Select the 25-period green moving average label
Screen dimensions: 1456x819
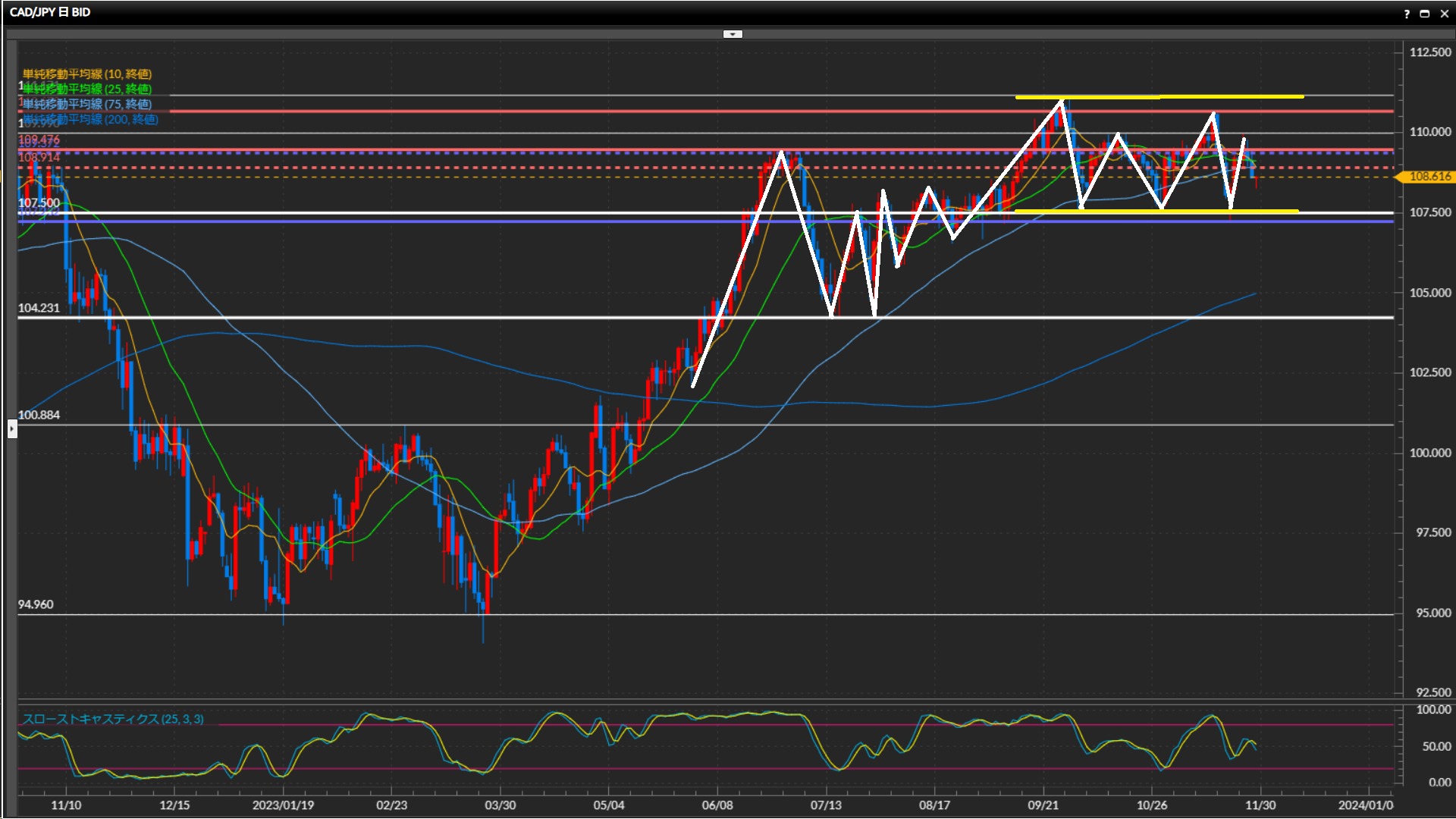86,89
